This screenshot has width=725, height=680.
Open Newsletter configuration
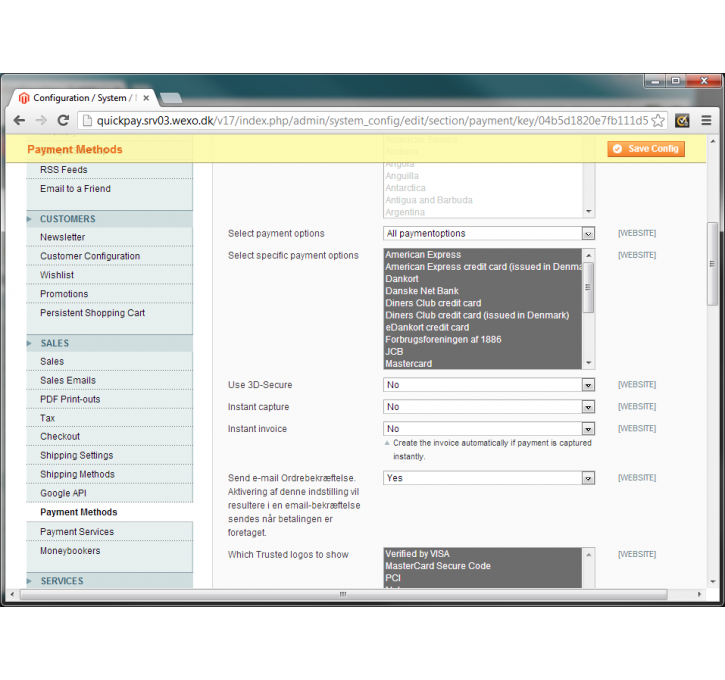(x=62, y=237)
